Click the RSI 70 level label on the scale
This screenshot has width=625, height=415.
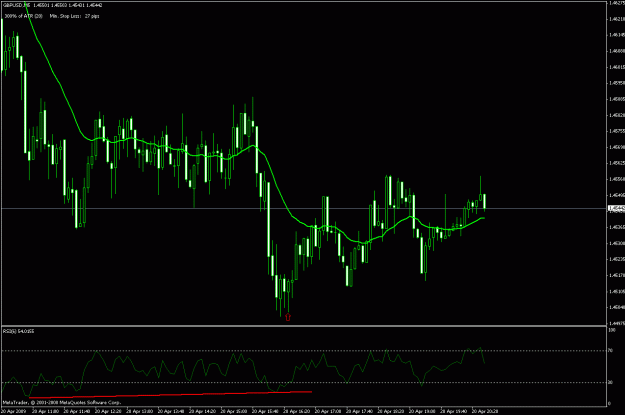click(610, 351)
